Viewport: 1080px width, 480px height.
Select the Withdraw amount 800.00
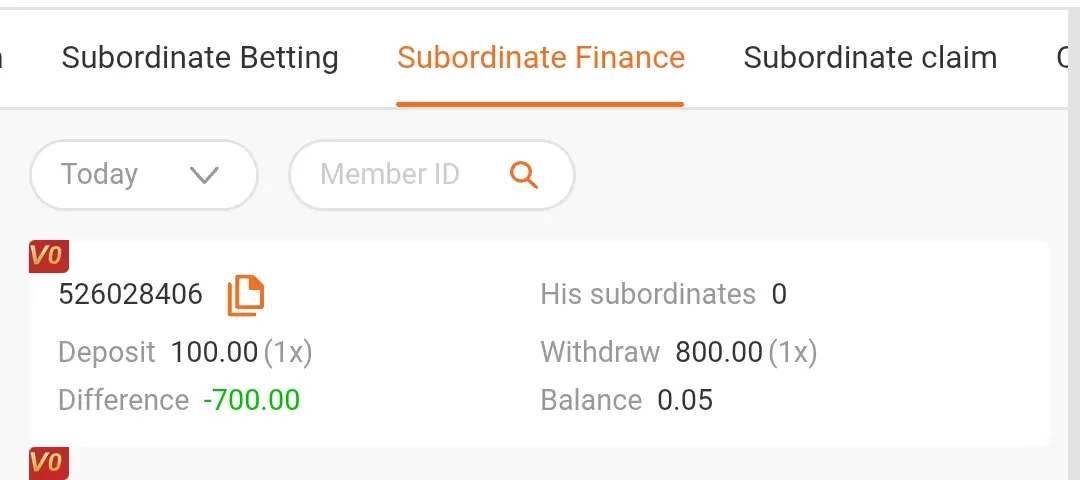719,353
